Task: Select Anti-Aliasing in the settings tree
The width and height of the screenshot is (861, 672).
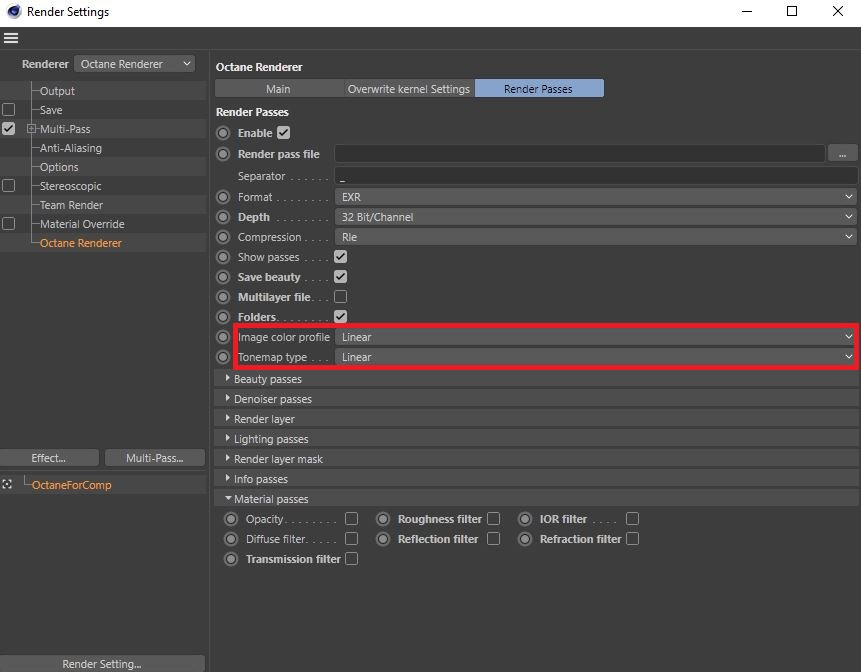Action: (71, 148)
